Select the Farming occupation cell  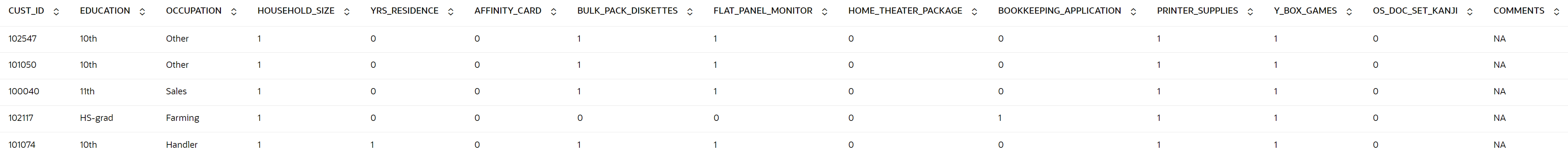[183, 118]
